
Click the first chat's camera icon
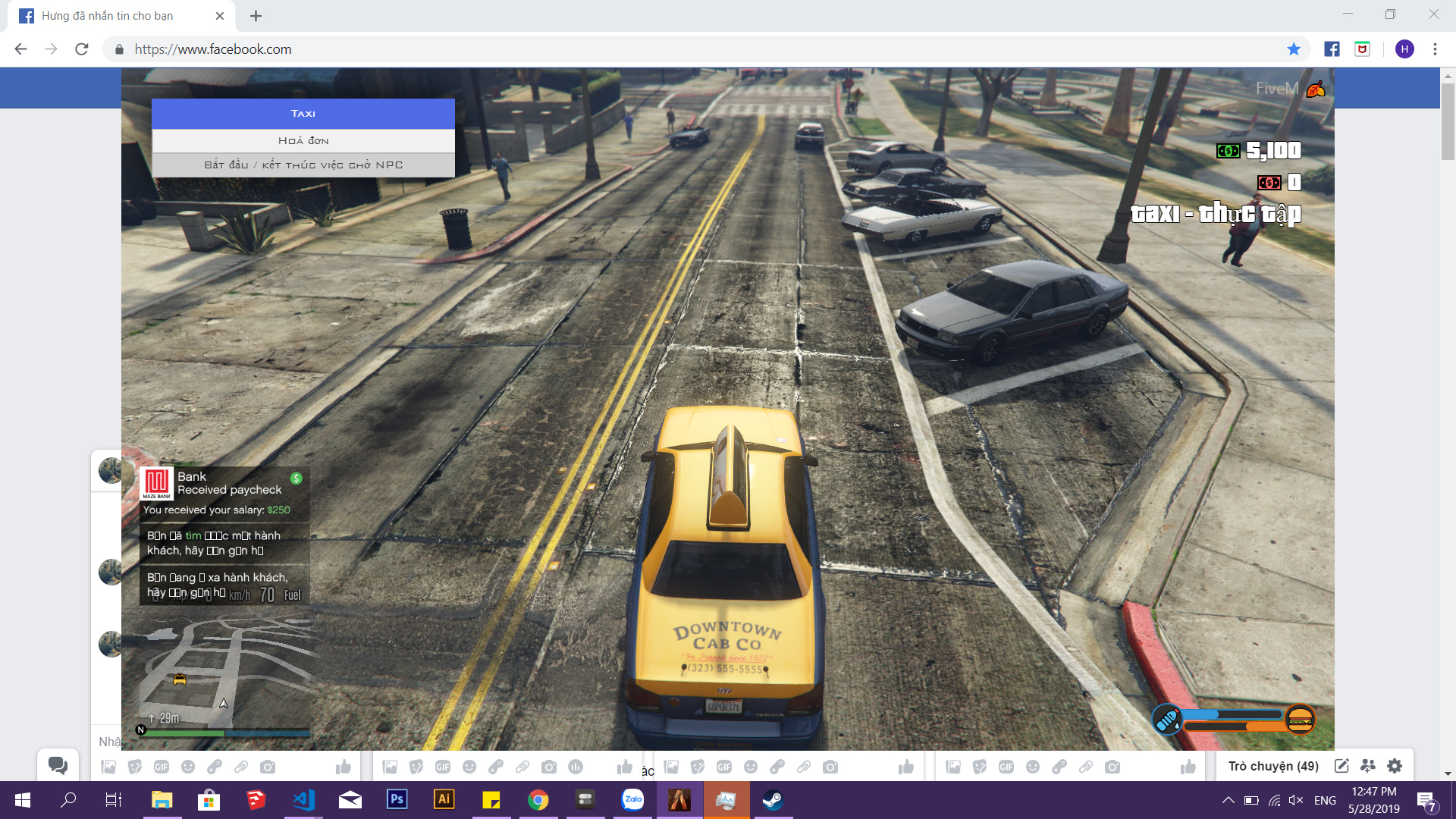click(268, 767)
